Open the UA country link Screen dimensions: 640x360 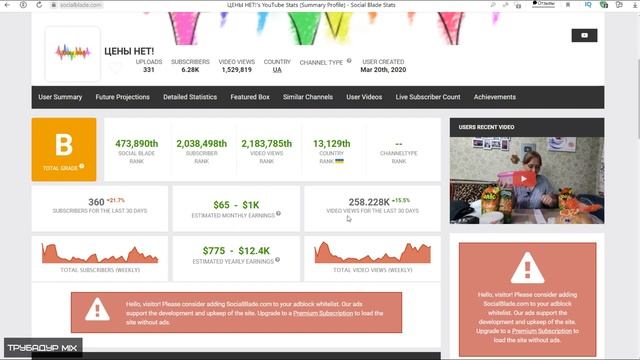[277, 70]
